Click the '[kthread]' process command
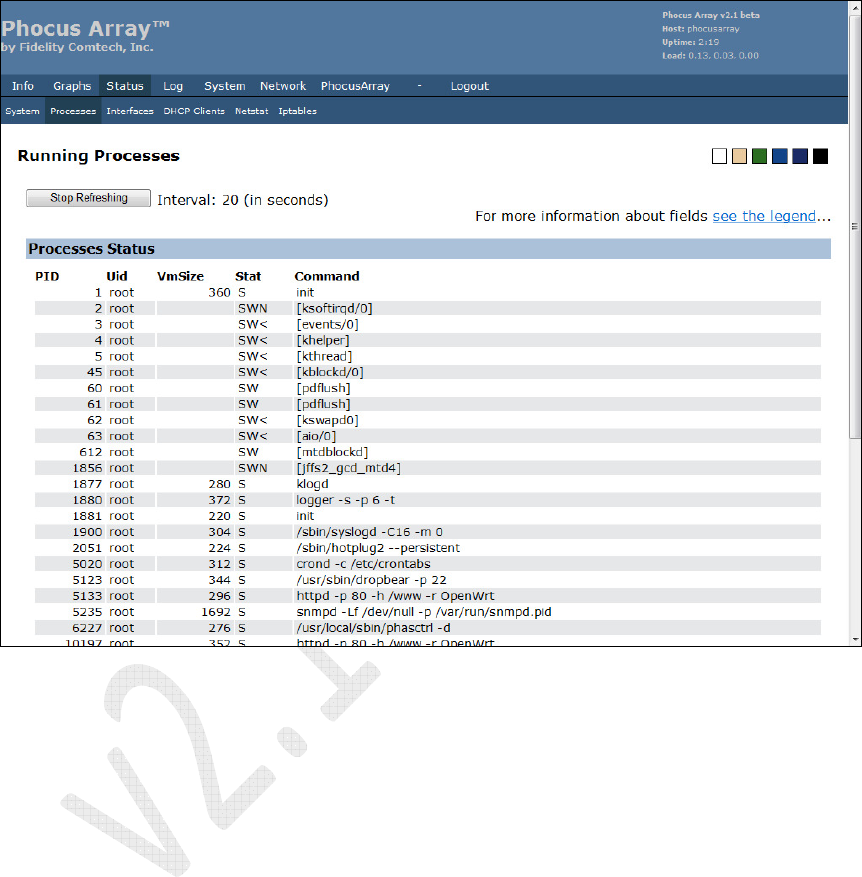The width and height of the screenshot is (862, 877). tap(324, 356)
